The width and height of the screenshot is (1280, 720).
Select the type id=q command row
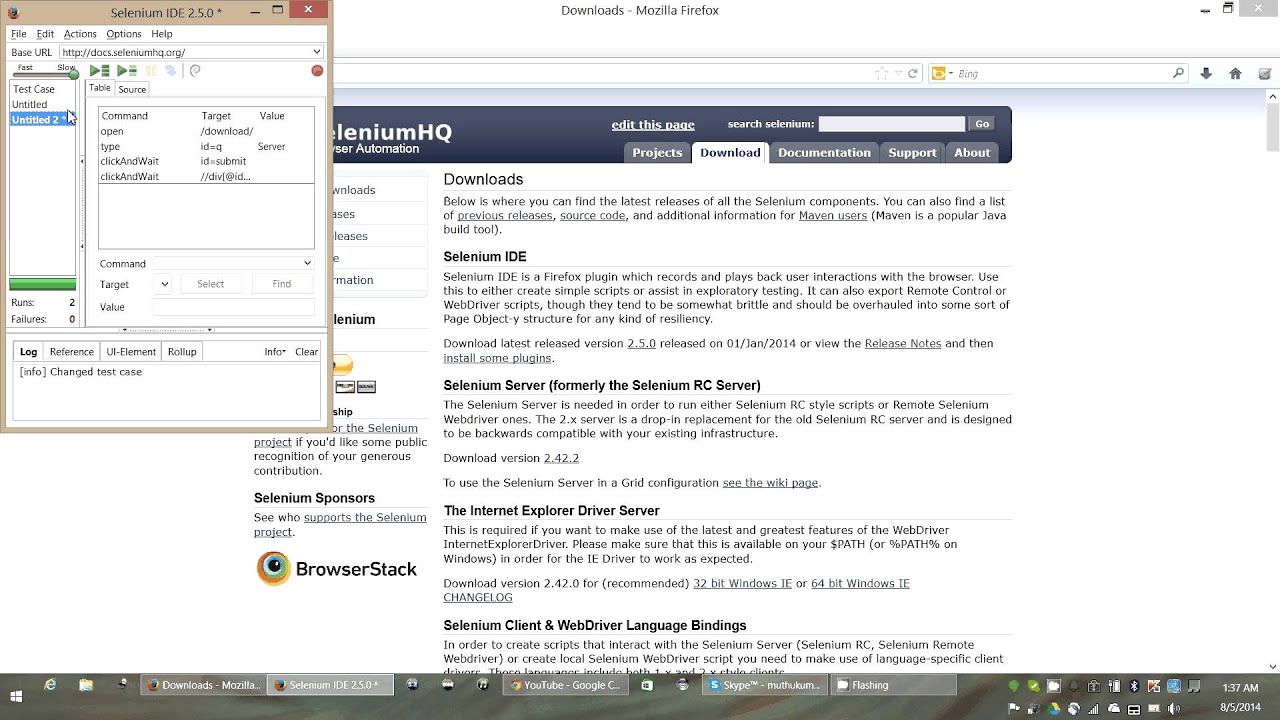[206, 146]
